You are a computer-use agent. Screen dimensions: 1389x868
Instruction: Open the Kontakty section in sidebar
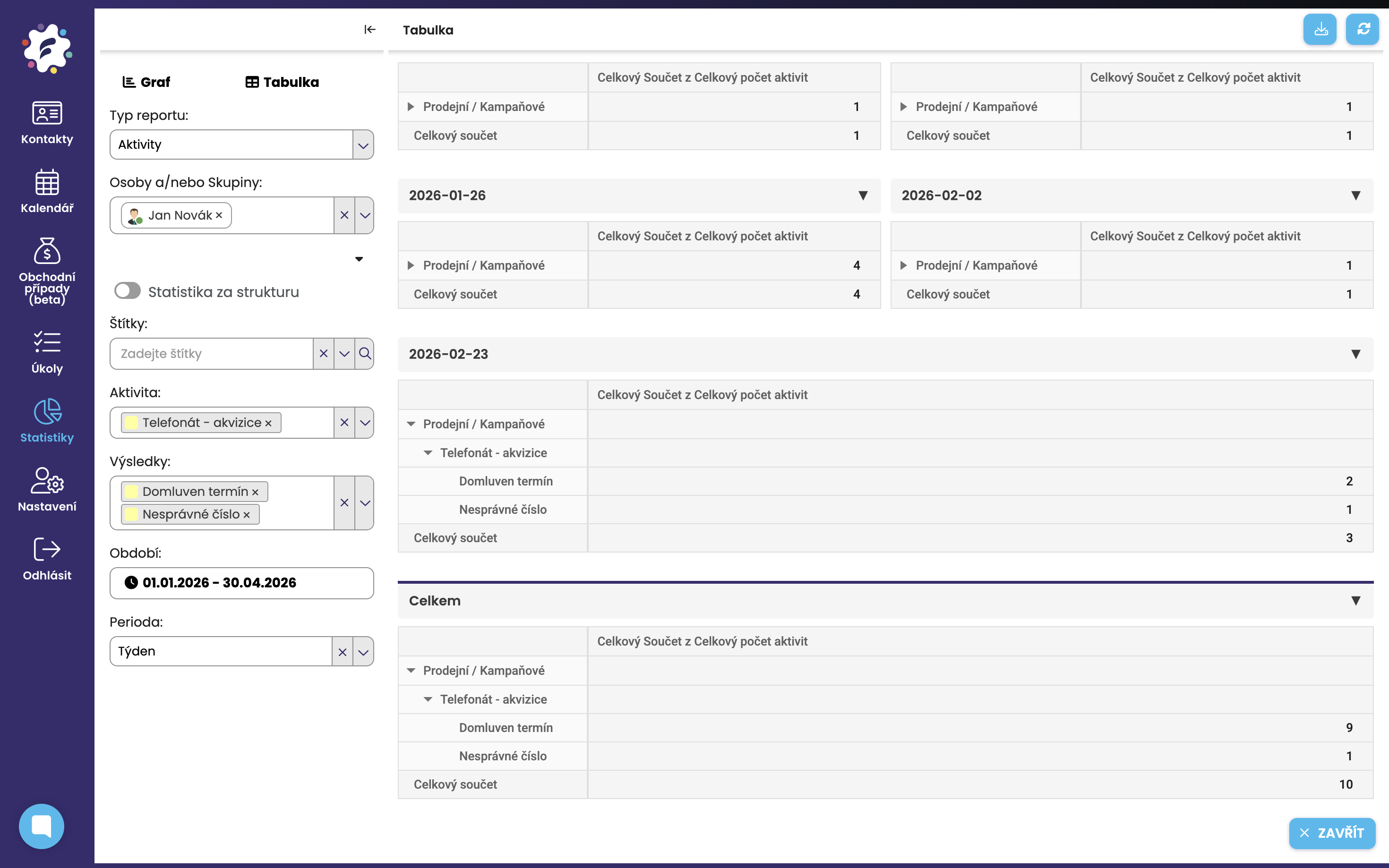47,122
